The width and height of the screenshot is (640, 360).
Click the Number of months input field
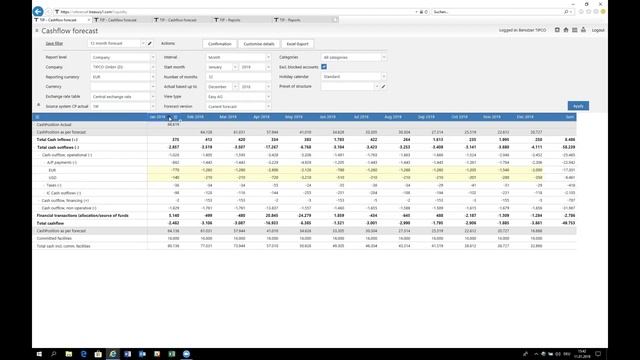click(238, 77)
